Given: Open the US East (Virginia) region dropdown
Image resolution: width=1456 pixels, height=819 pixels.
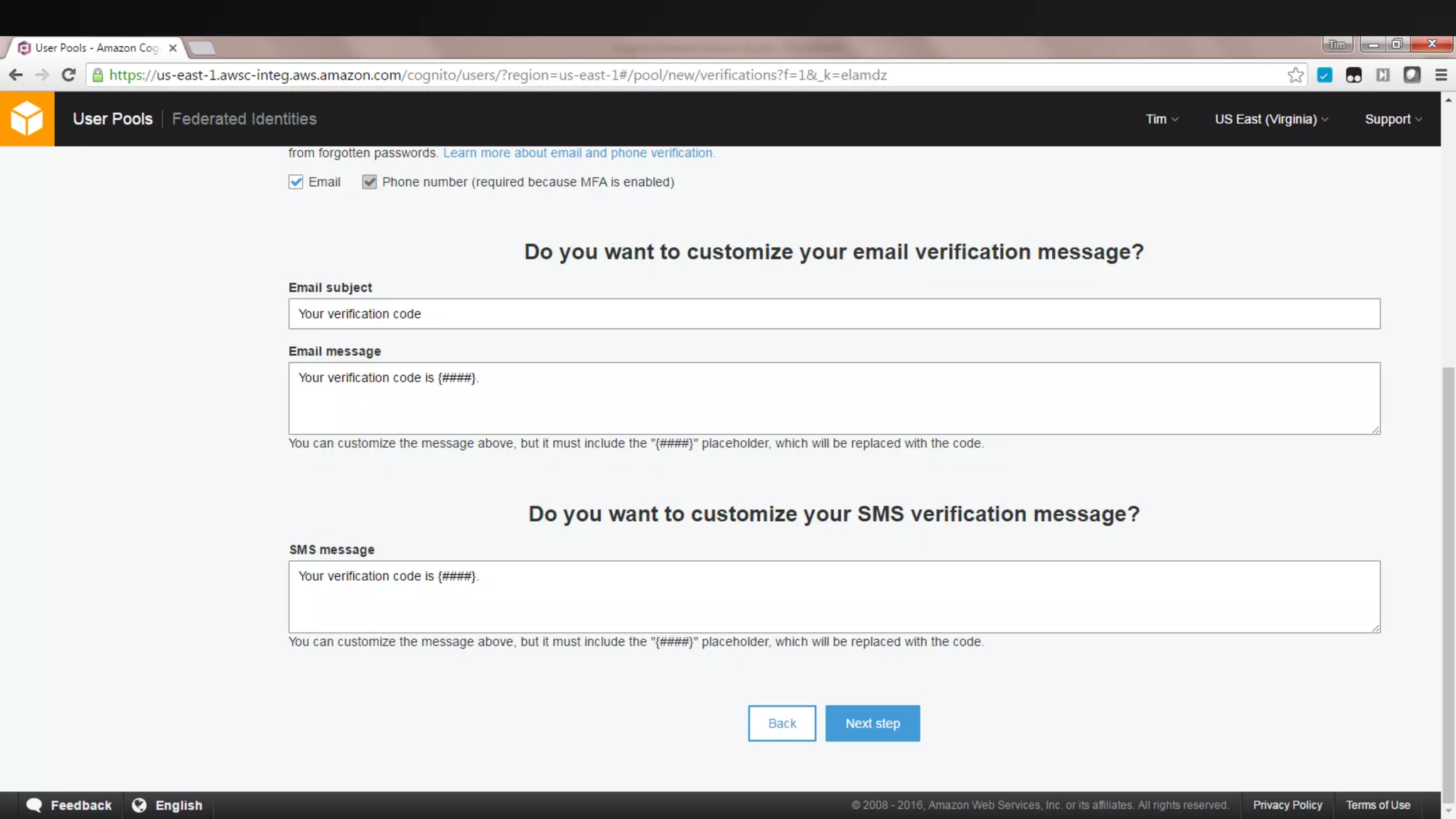Looking at the screenshot, I should tap(1271, 119).
